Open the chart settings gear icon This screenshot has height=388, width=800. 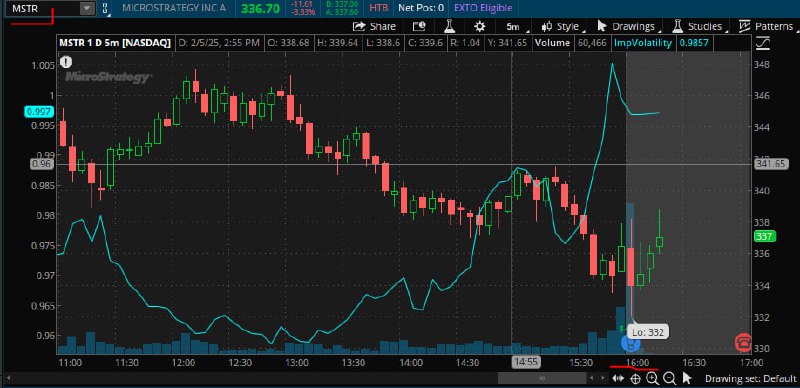pos(480,27)
